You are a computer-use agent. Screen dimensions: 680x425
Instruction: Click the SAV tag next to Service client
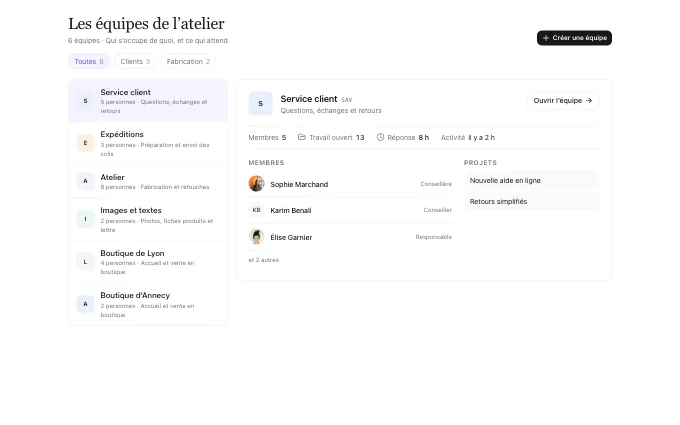pos(347,100)
